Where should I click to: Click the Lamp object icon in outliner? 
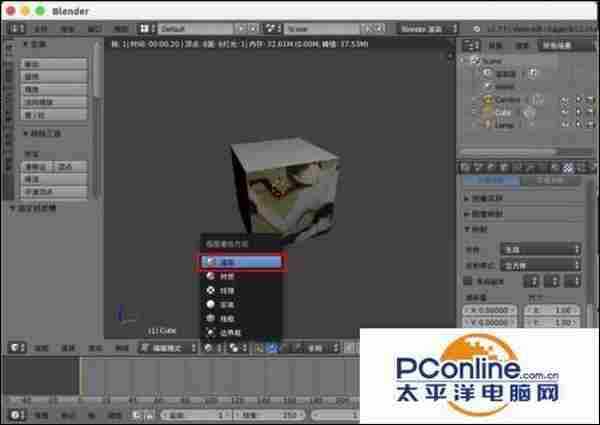(488, 124)
